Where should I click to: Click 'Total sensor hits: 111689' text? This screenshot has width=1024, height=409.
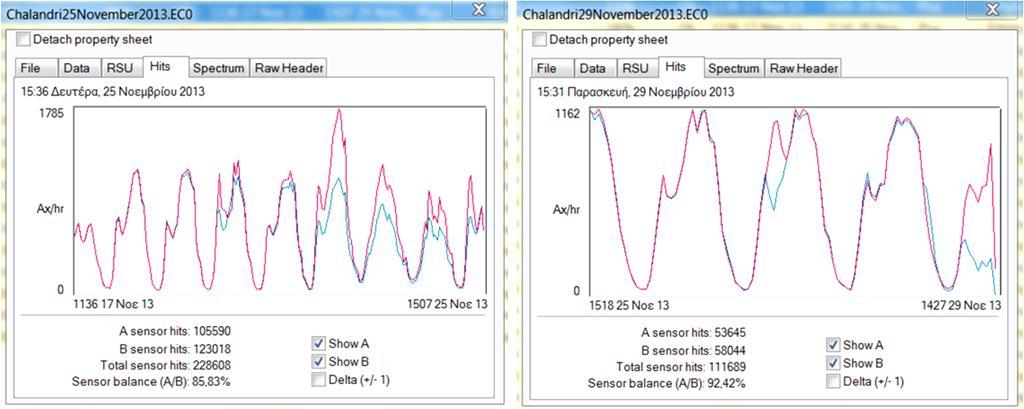680,367
